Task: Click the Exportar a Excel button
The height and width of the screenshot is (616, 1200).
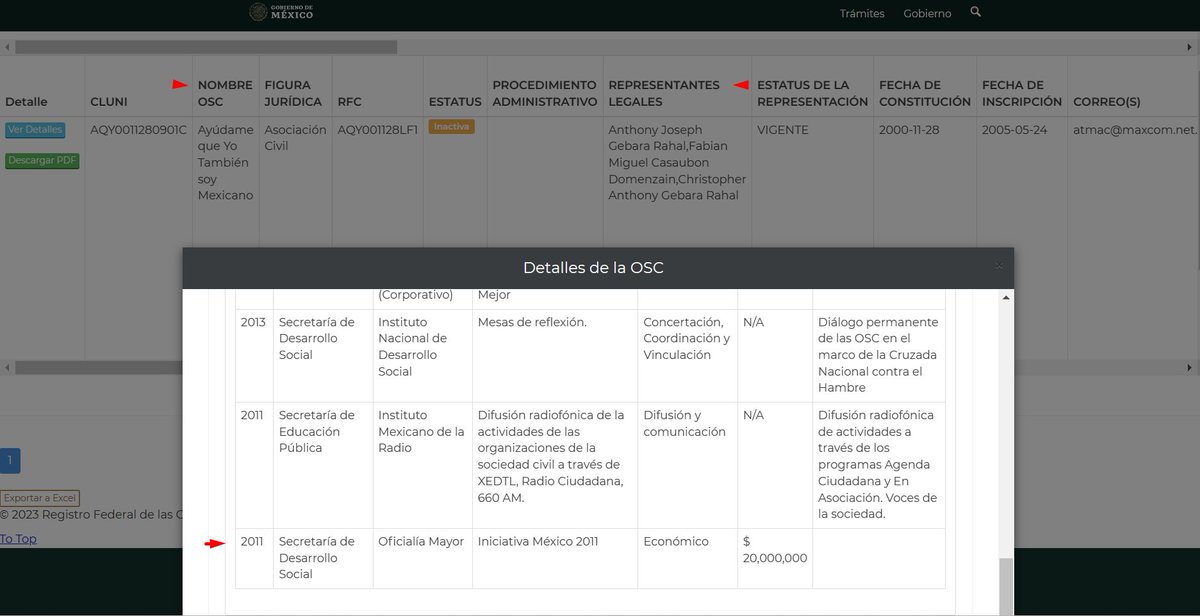Action: (40, 498)
